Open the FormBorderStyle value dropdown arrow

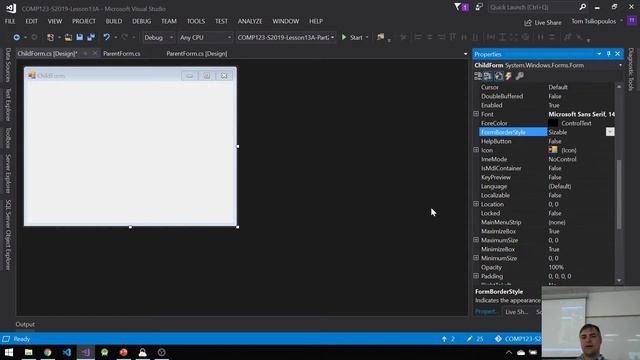(x=610, y=132)
